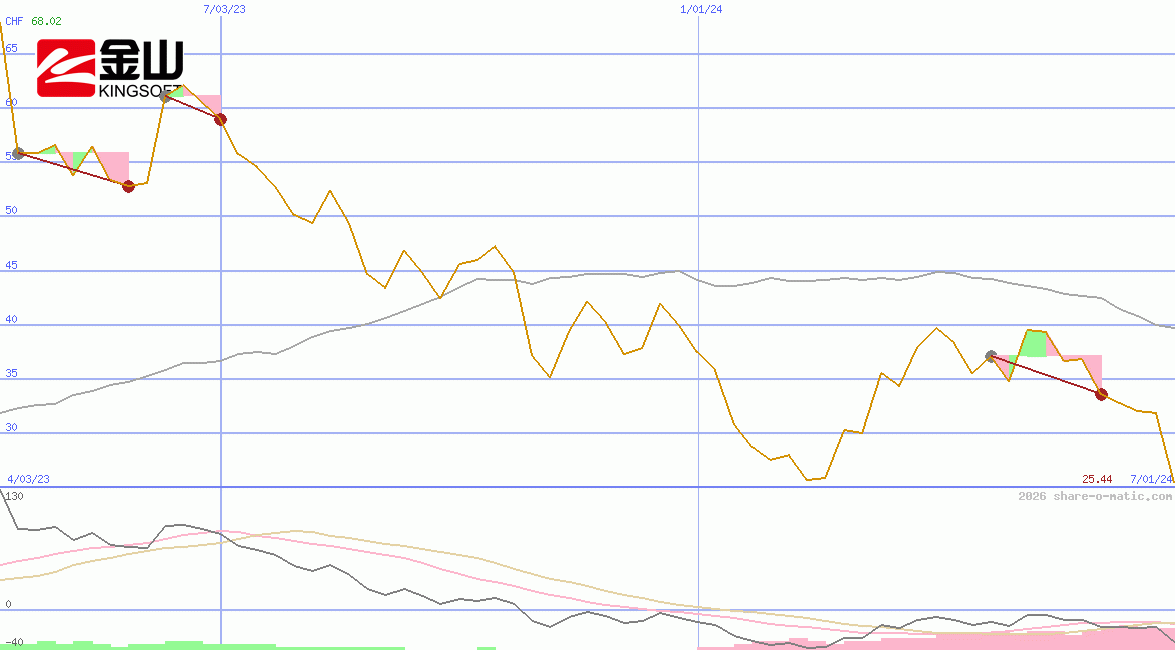The image size is (1175, 650).
Task: Click the rightmost red trend end marker
Action: click(x=1101, y=394)
